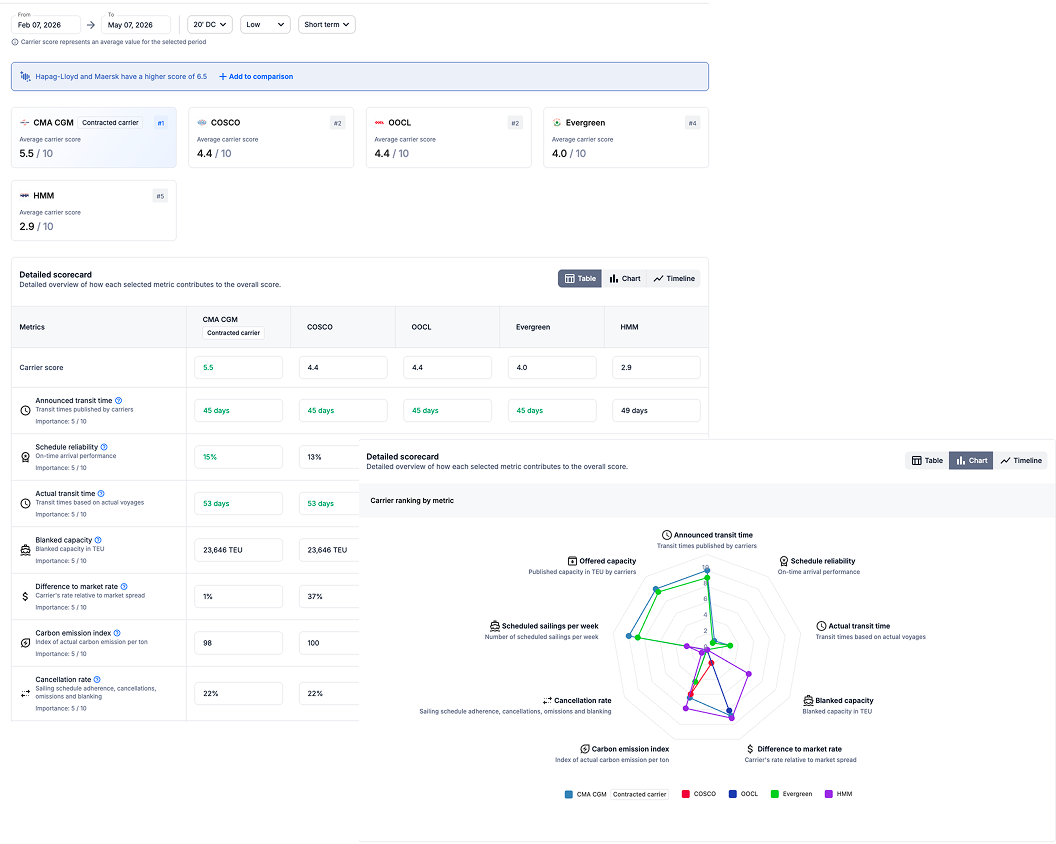
Task: Click the COSCO logo icon in card
Action: [201, 123]
